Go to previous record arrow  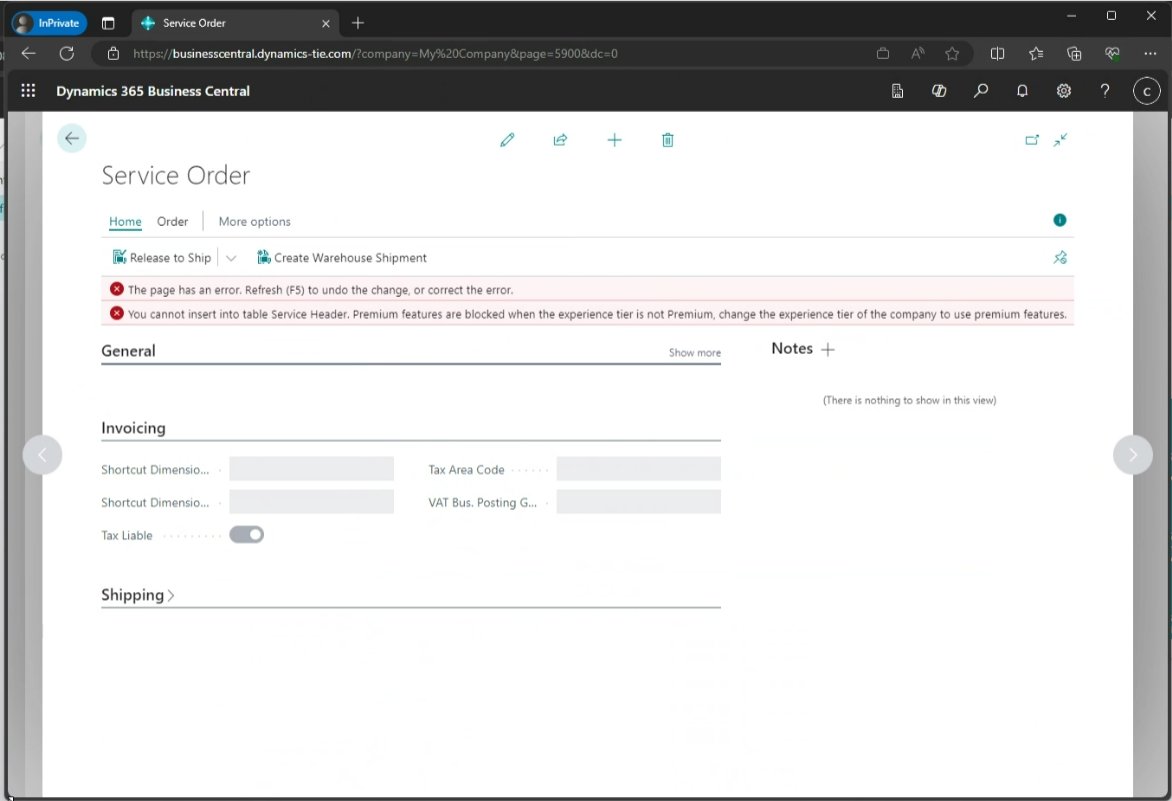(43, 454)
